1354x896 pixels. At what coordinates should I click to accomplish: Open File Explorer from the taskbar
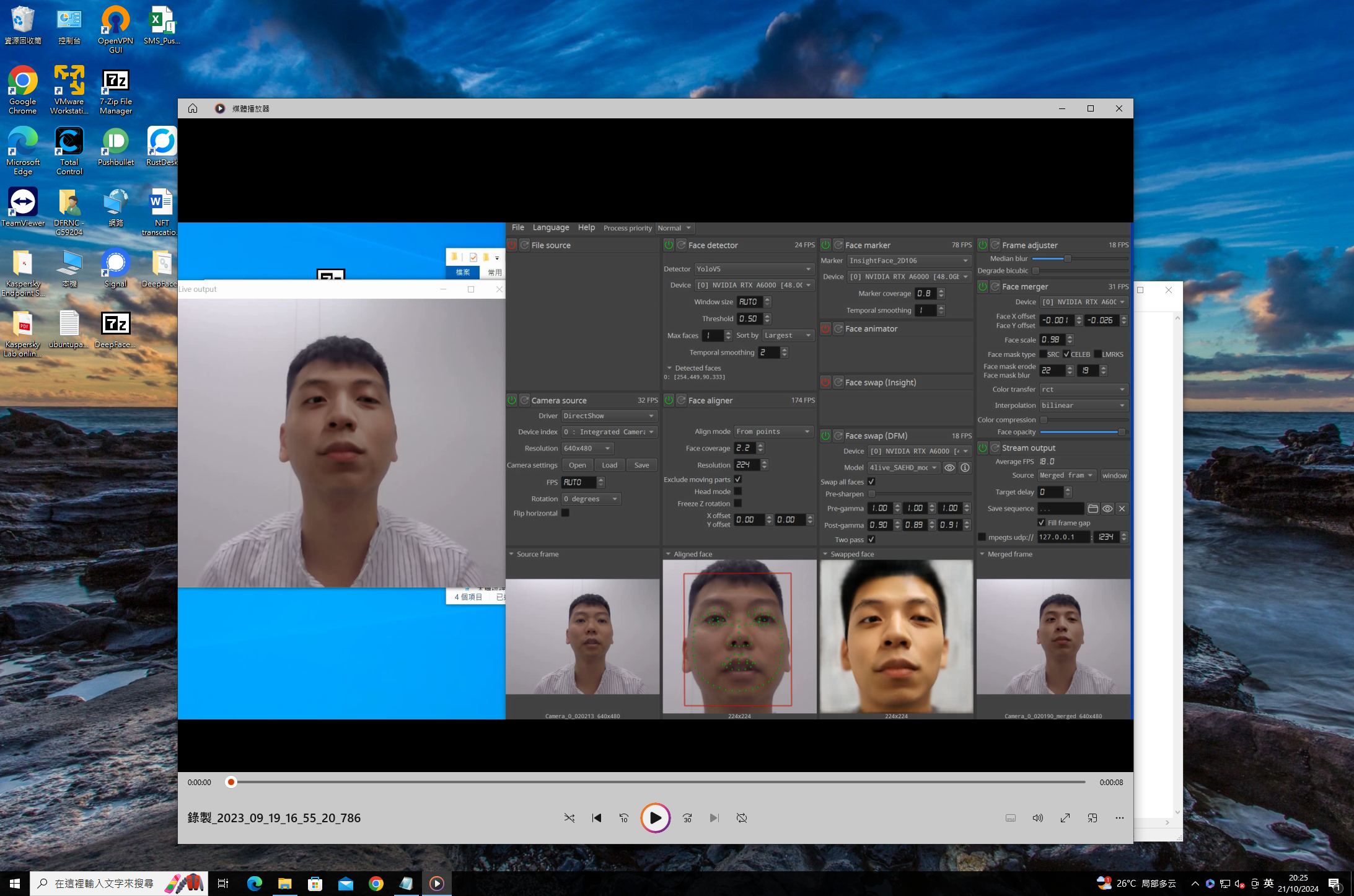tap(284, 884)
